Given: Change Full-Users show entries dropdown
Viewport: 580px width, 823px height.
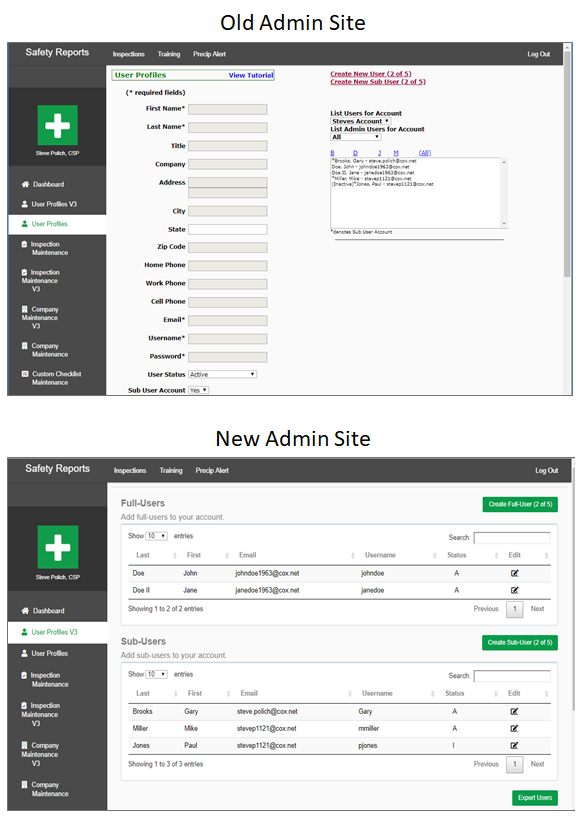Looking at the screenshot, I should point(156,536).
